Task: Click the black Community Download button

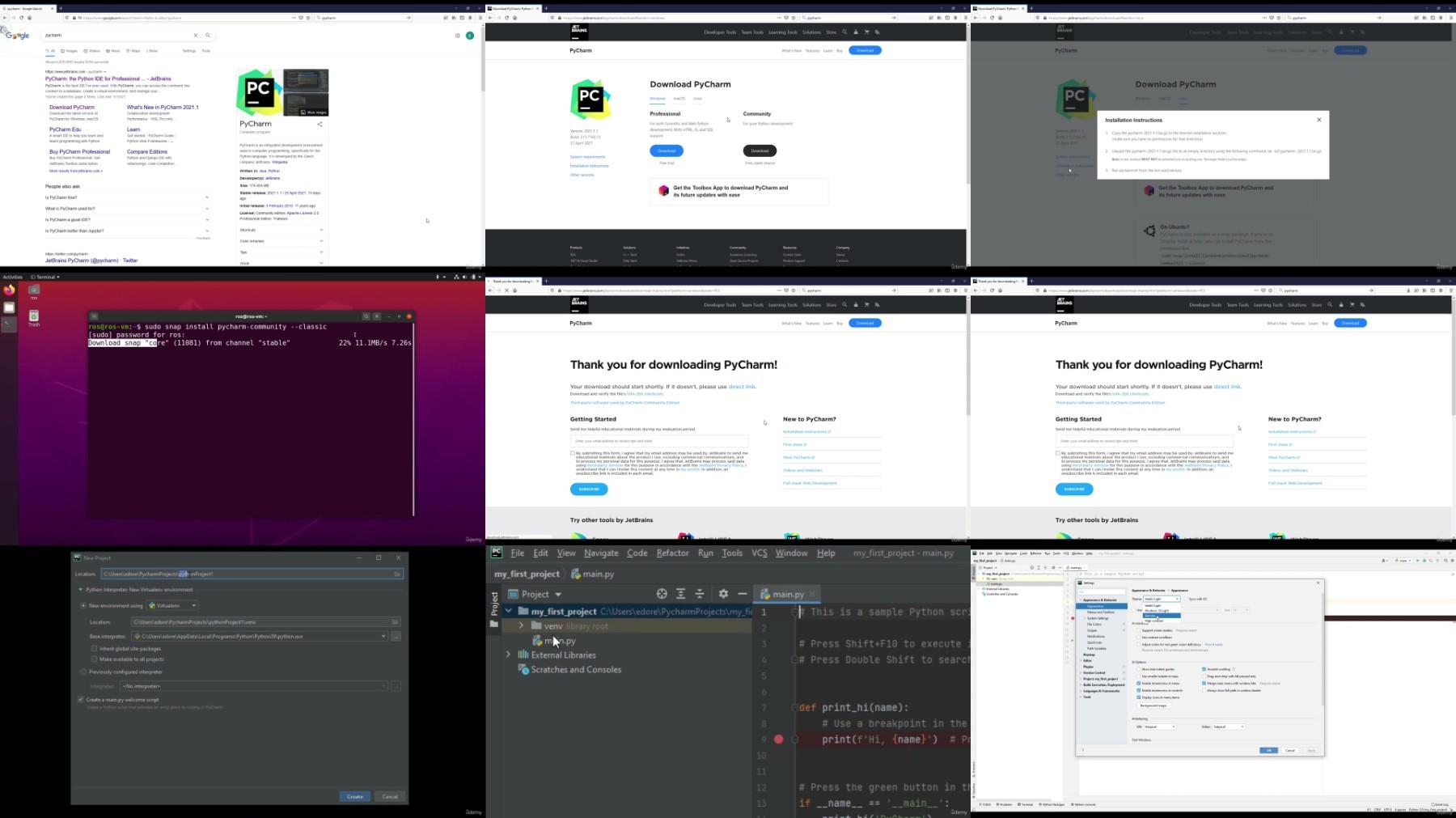Action: click(x=760, y=150)
